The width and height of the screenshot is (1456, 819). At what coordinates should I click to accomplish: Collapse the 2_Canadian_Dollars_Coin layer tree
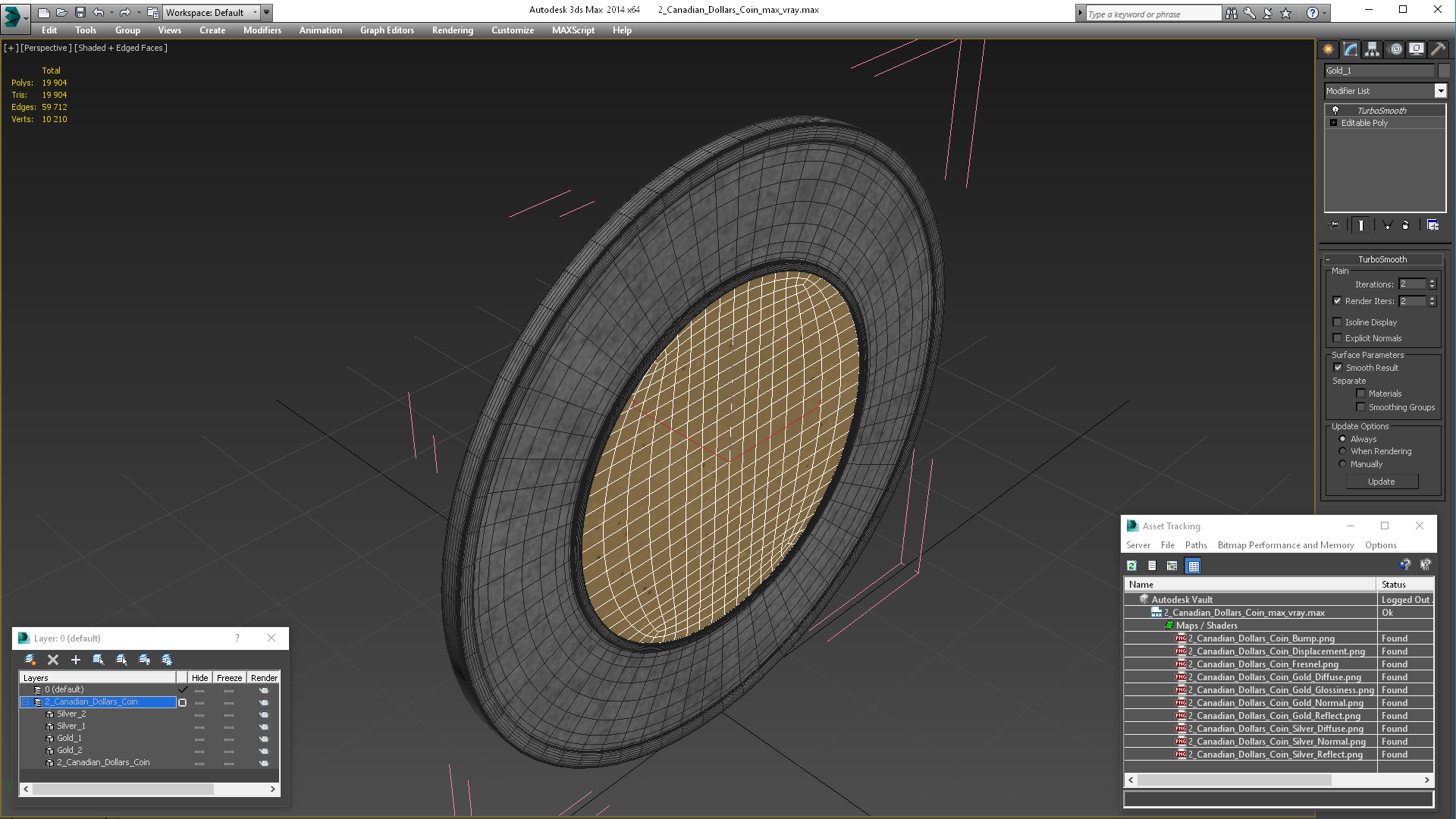(26, 702)
